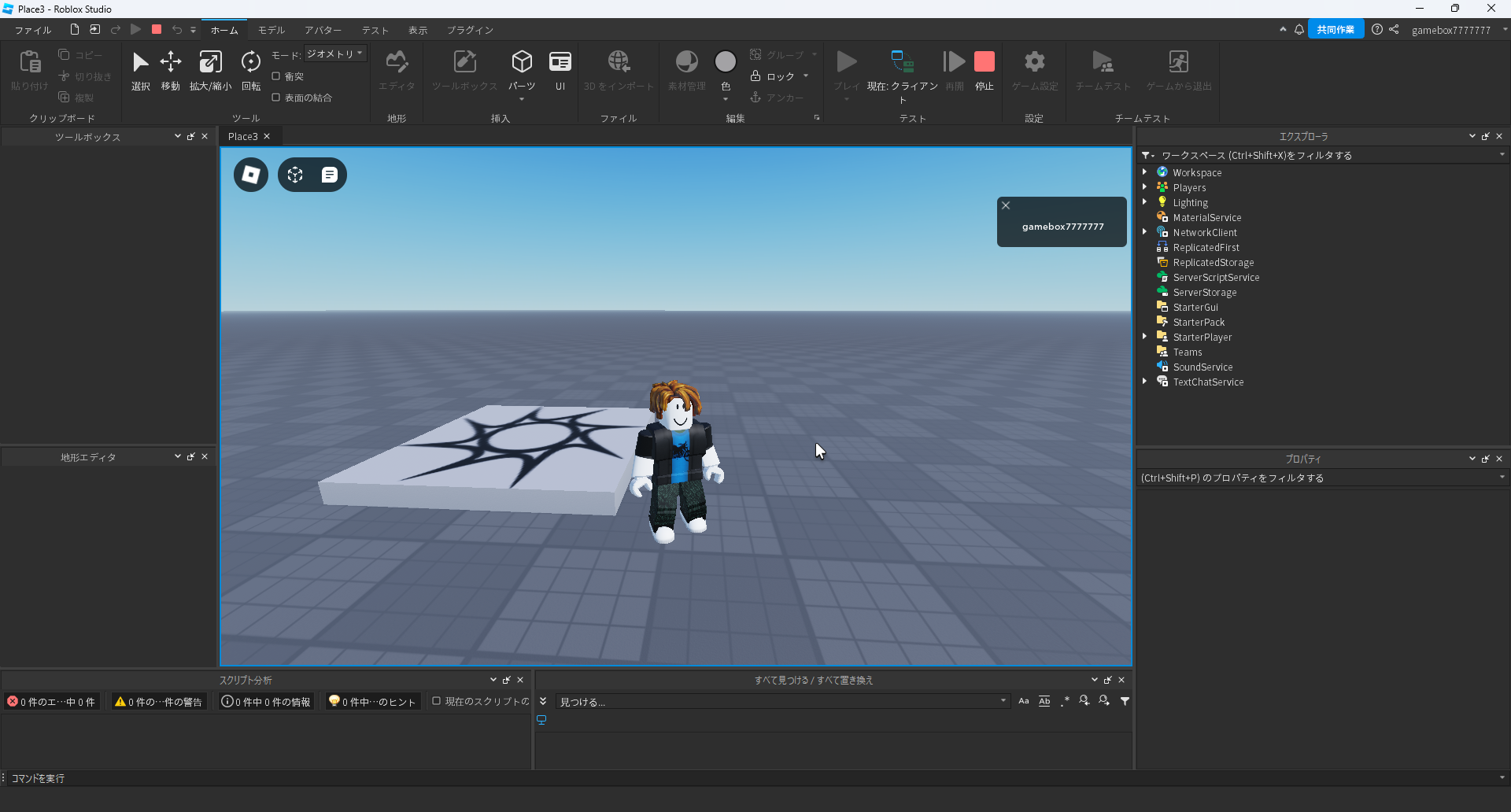Expand the Workspace tree node
Viewport: 1511px width, 812px height.
tap(1145, 172)
